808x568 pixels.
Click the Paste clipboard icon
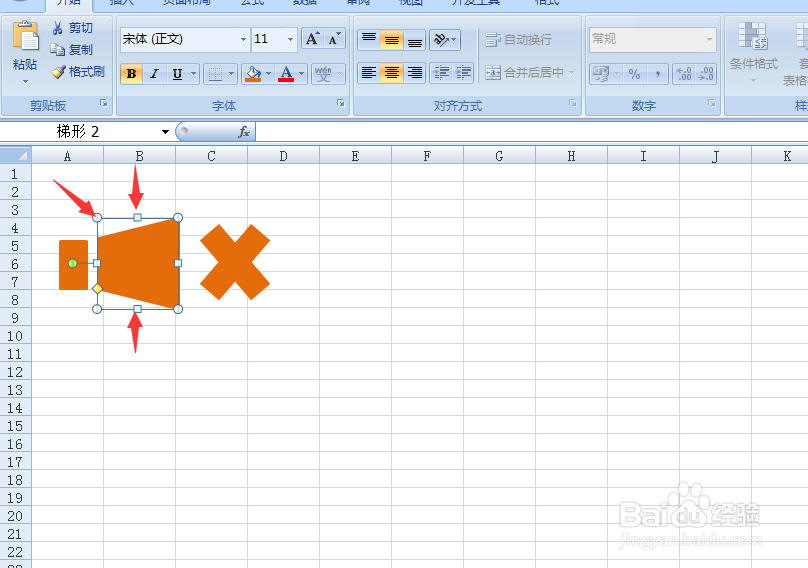25,37
